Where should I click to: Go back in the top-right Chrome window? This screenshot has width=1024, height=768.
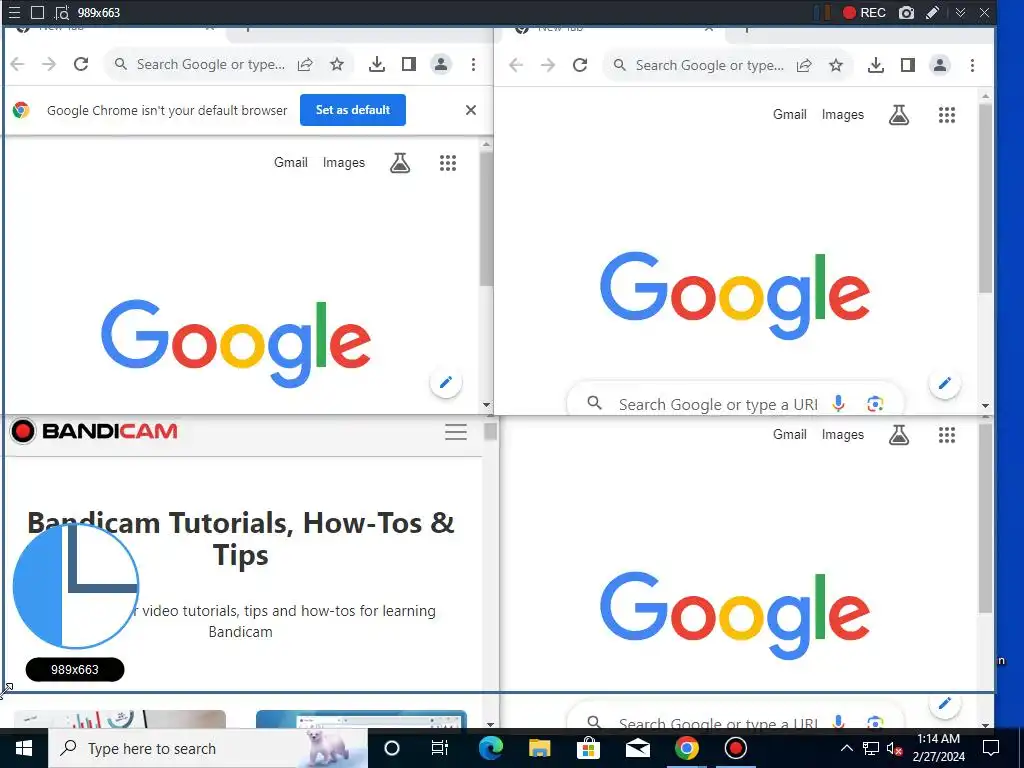click(516, 65)
